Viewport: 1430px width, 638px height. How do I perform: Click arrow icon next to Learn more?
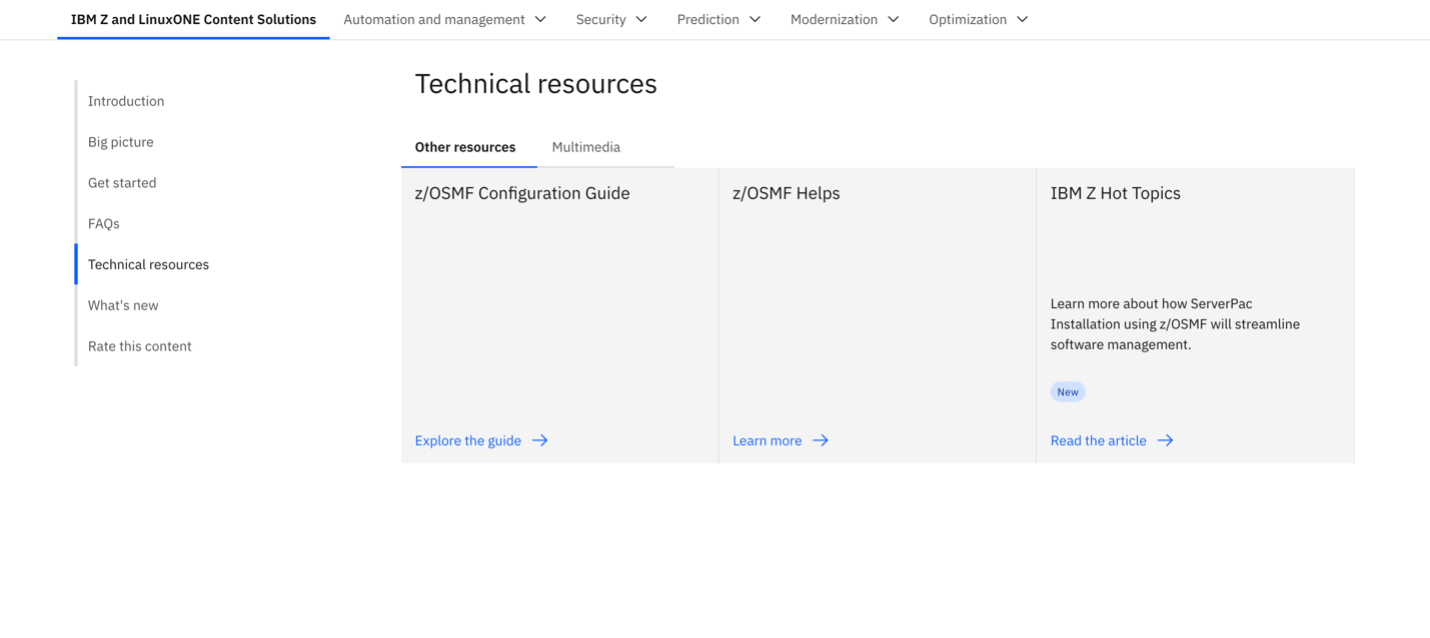[820, 441]
